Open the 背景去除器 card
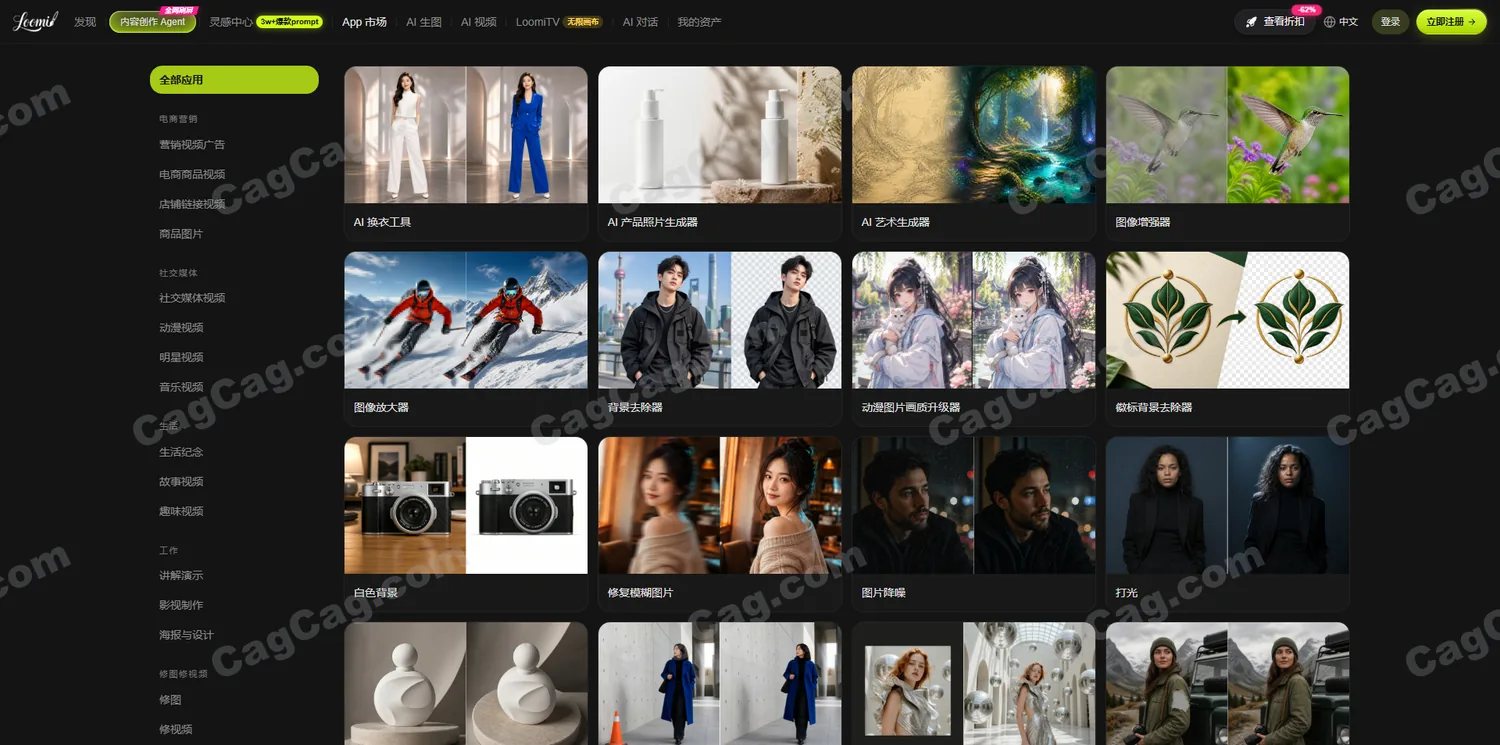The height and width of the screenshot is (745, 1500). pyautogui.click(x=720, y=339)
